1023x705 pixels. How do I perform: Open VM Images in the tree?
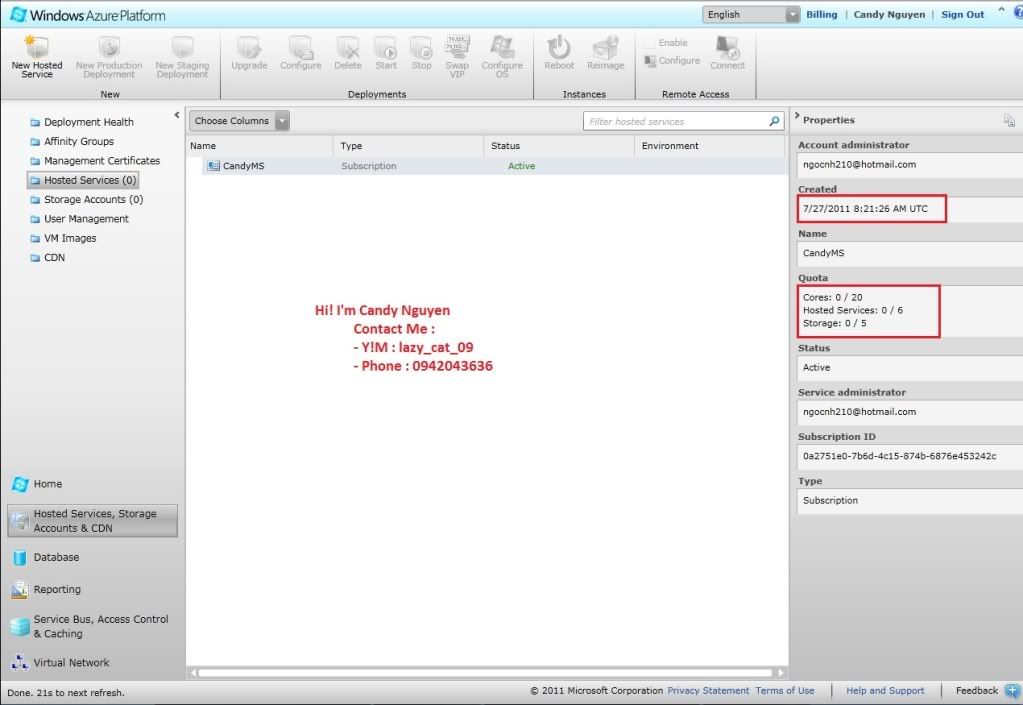point(63,238)
